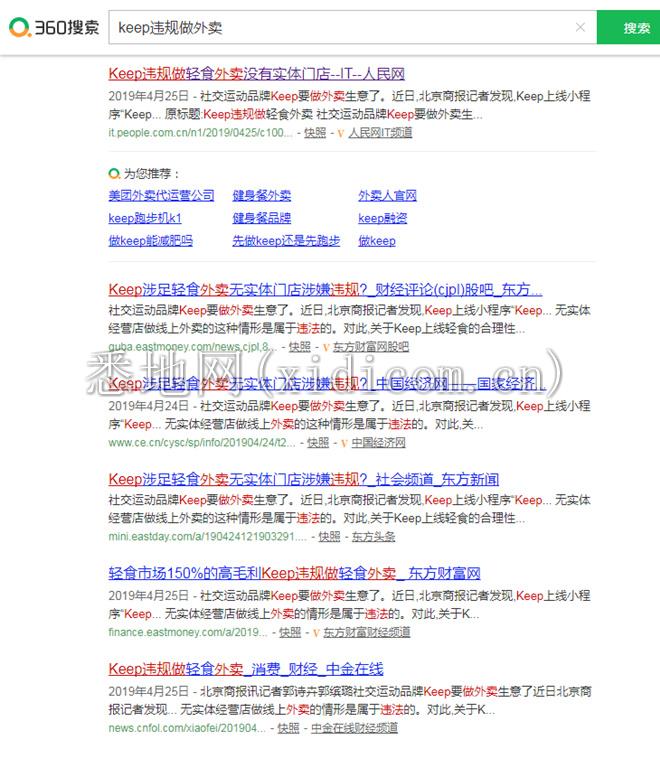Viewport: 660px width, 761px height.
Task: Open suggestion 做keep
Action: pyautogui.click(x=377, y=241)
